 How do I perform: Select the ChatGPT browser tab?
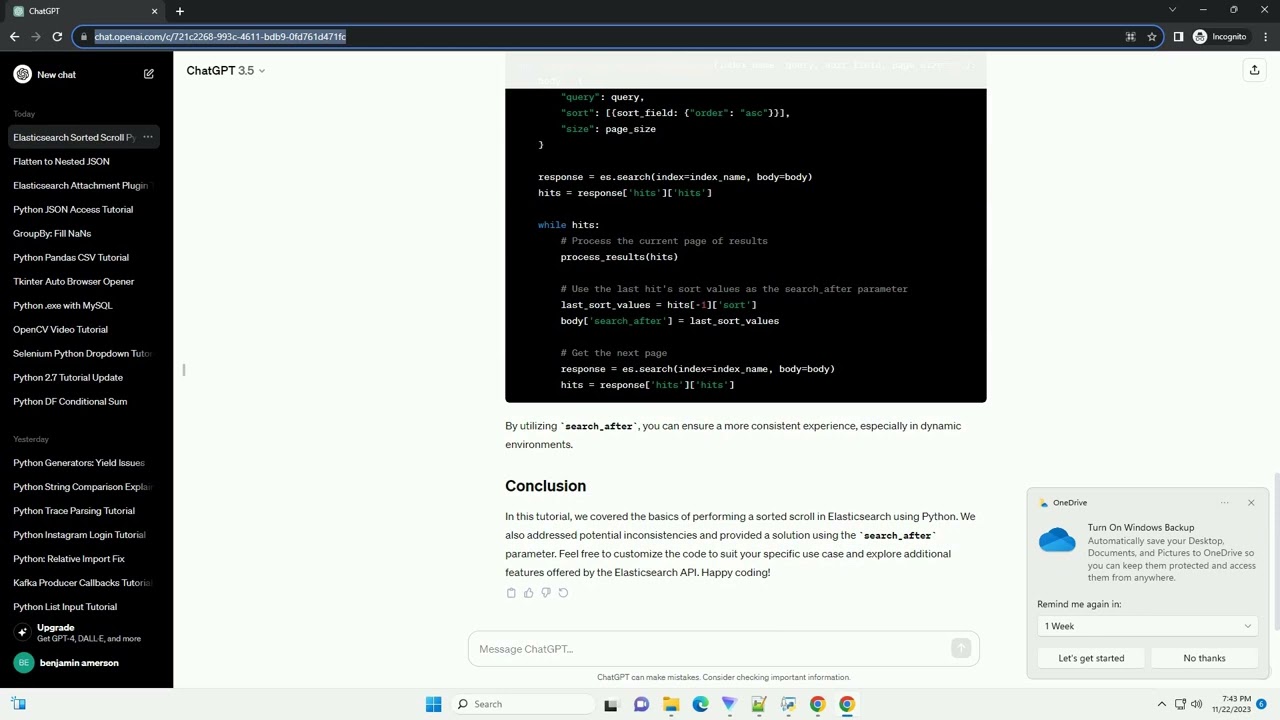(84, 11)
